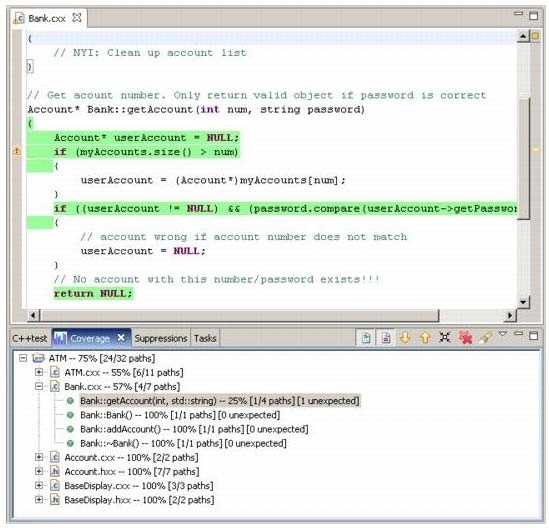549x528 pixels.
Task: Collapse the ATM project tree node
Action: click(23, 358)
